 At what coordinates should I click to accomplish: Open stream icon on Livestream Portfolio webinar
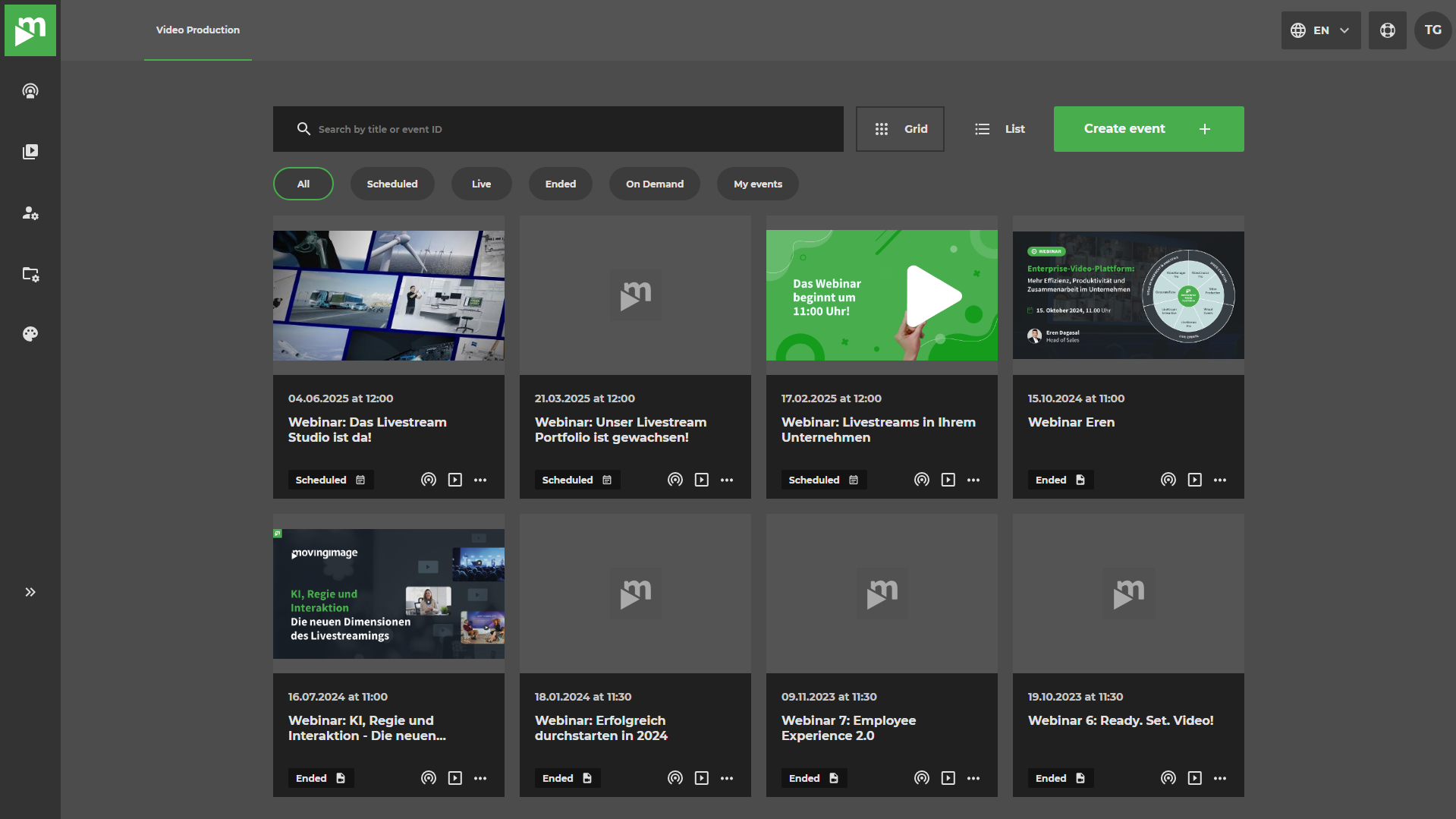click(x=675, y=480)
